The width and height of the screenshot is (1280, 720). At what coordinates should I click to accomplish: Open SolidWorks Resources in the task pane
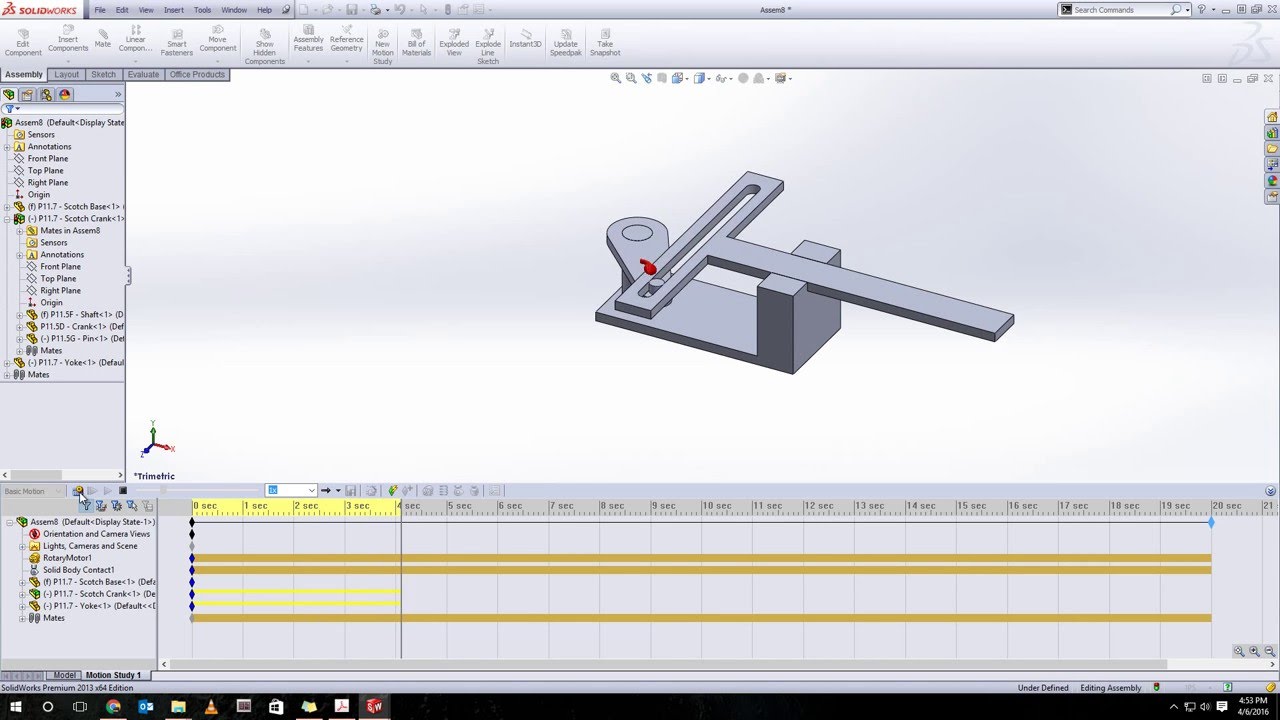(x=1272, y=117)
